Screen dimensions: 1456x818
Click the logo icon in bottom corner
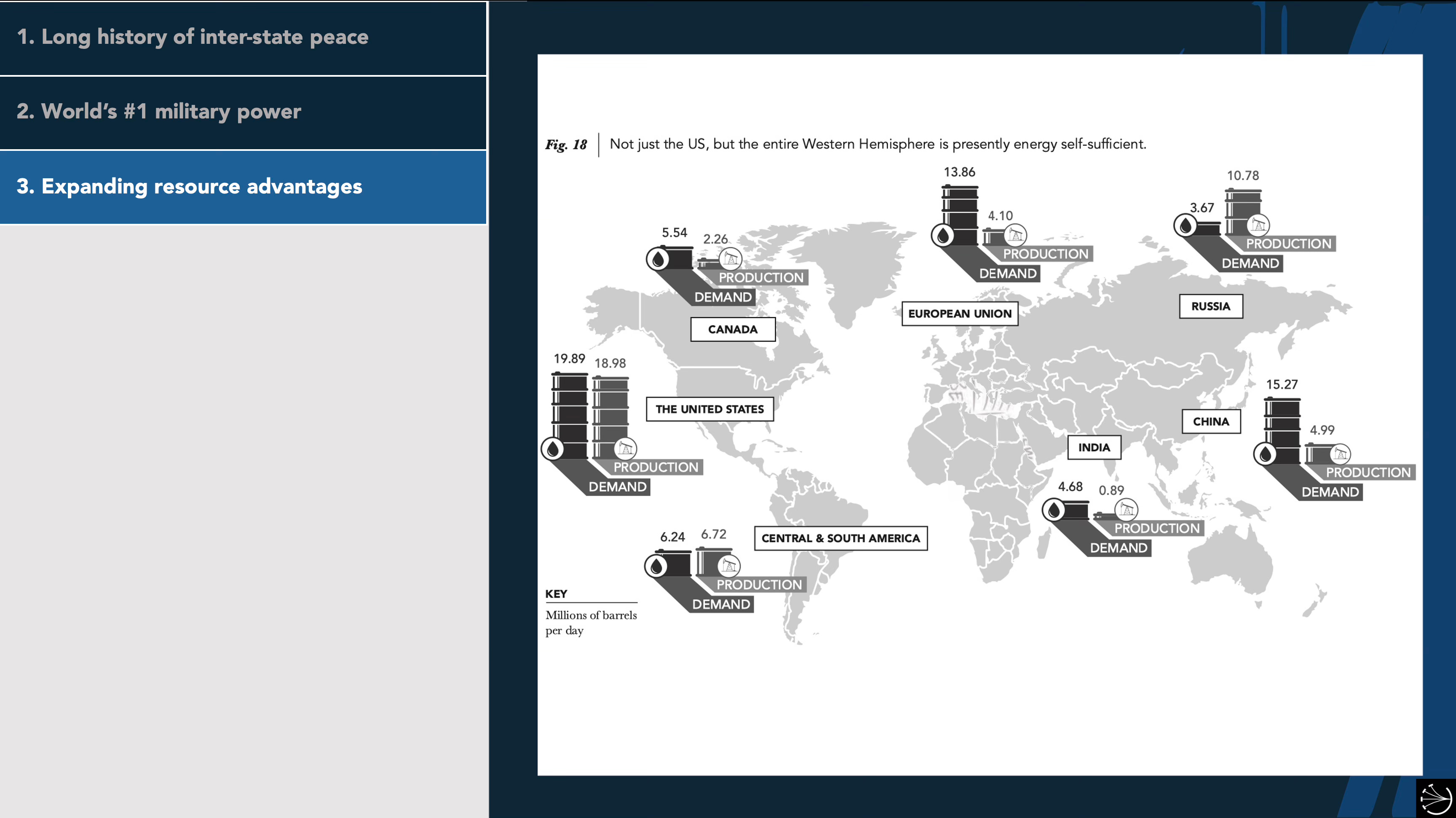pyautogui.click(x=1436, y=798)
